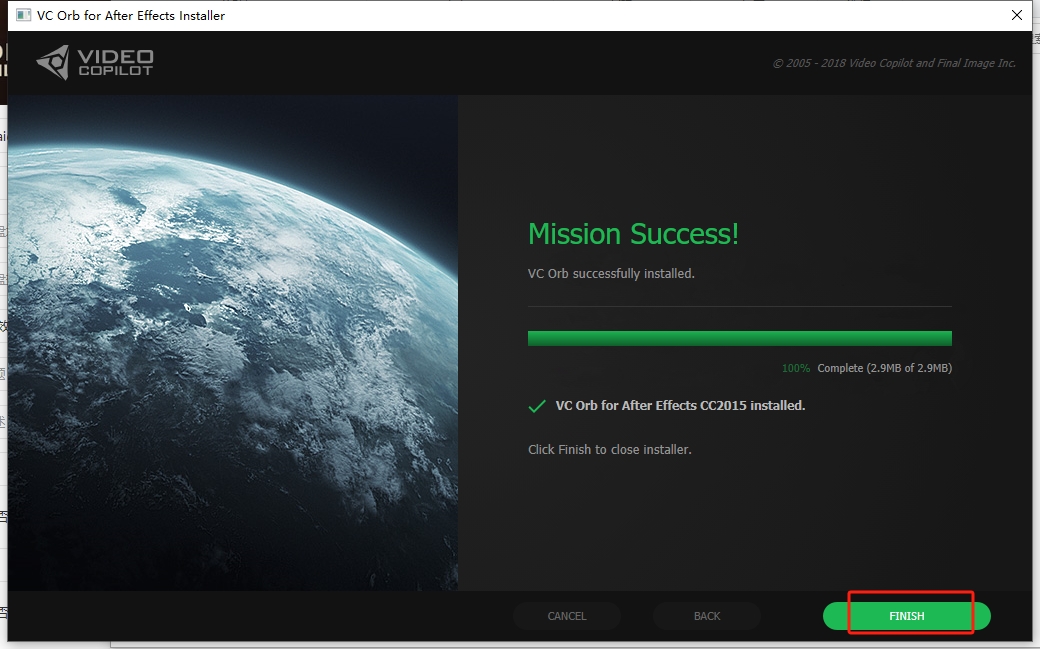The height and width of the screenshot is (649, 1040).
Task: Click the "100%" progress value
Action: point(796,368)
